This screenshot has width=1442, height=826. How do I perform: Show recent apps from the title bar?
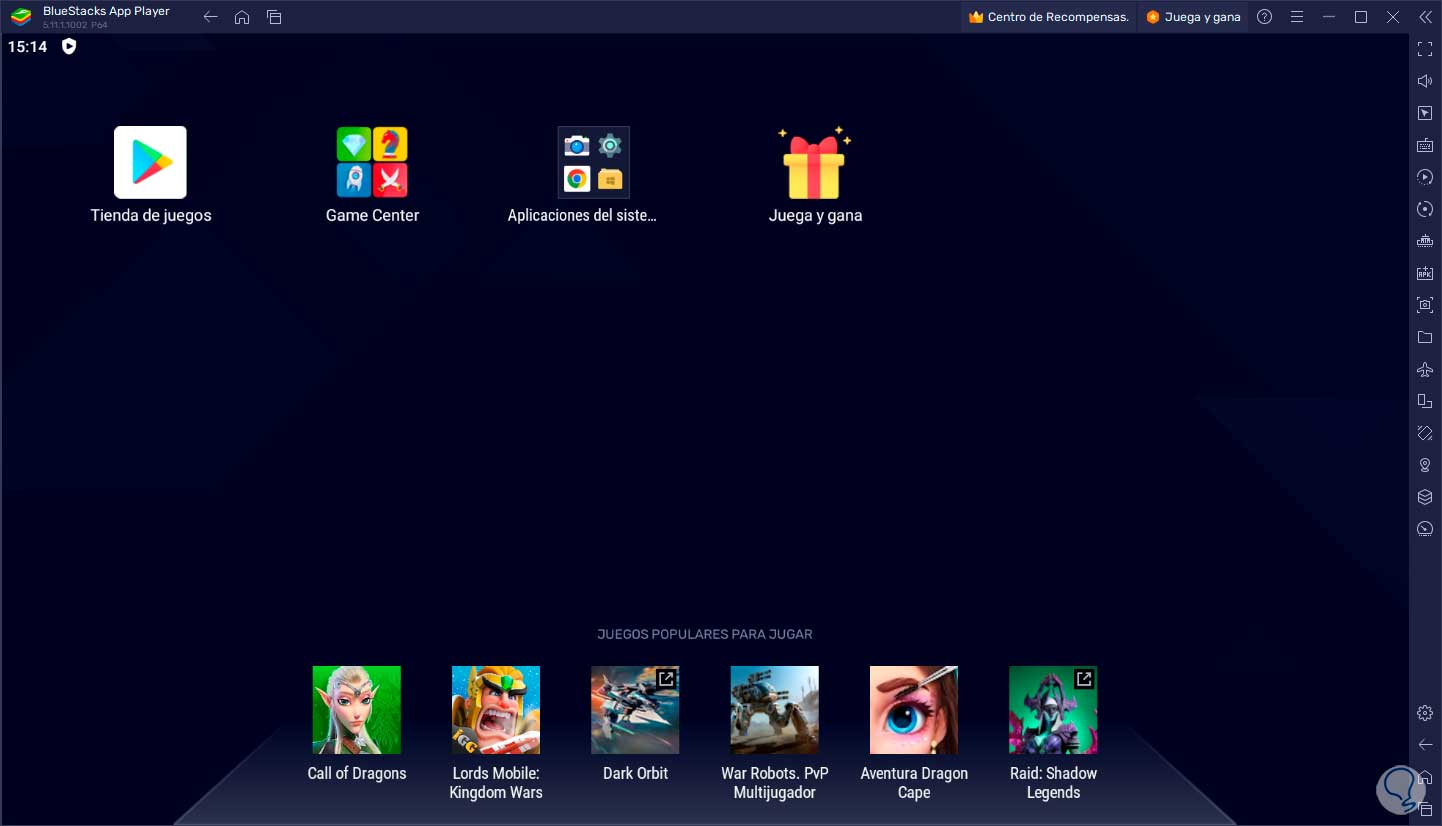[274, 17]
